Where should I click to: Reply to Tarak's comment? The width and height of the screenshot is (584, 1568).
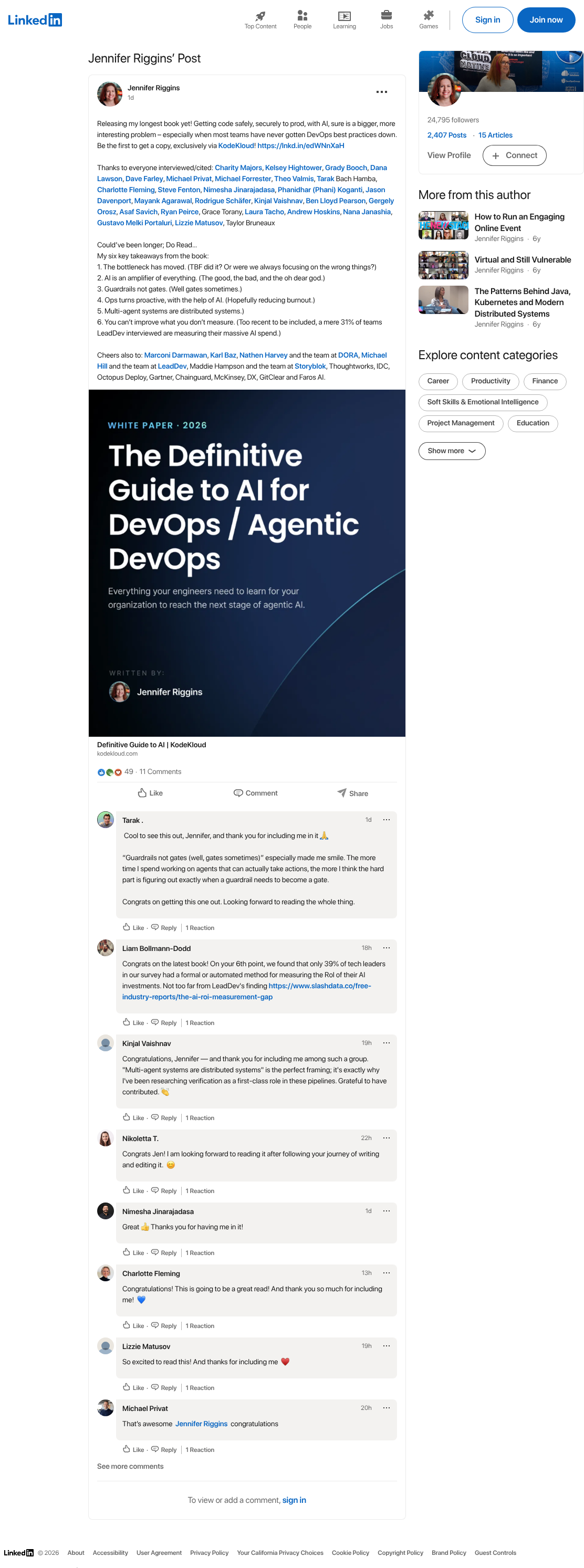164,928
